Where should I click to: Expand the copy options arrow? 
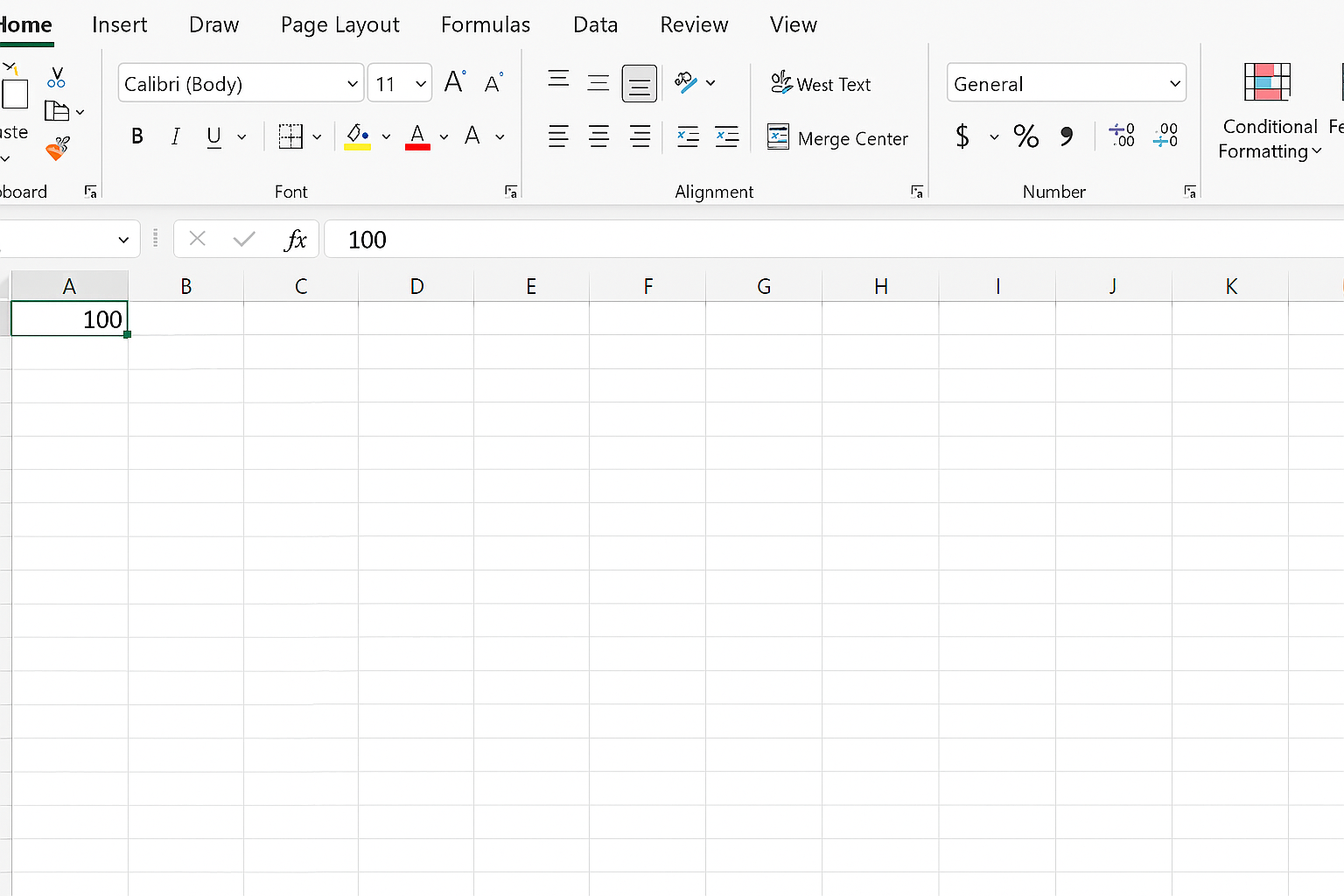pyautogui.click(x=80, y=112)
